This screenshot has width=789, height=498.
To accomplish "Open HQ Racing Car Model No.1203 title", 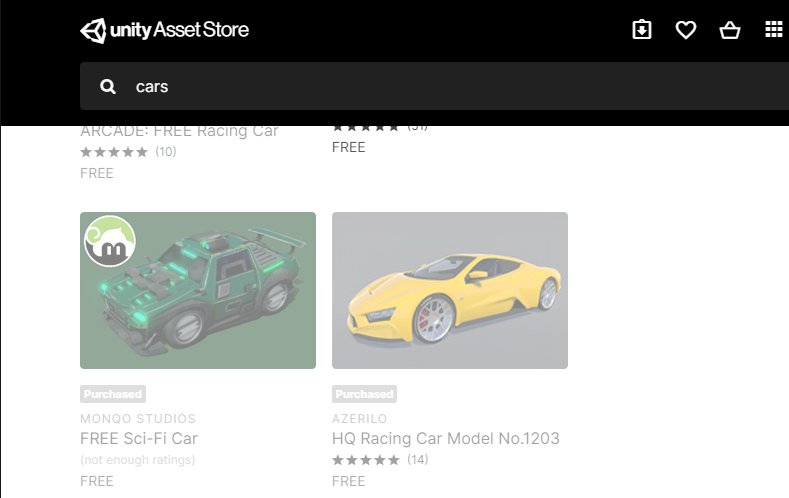I will (x=445, y=438).
